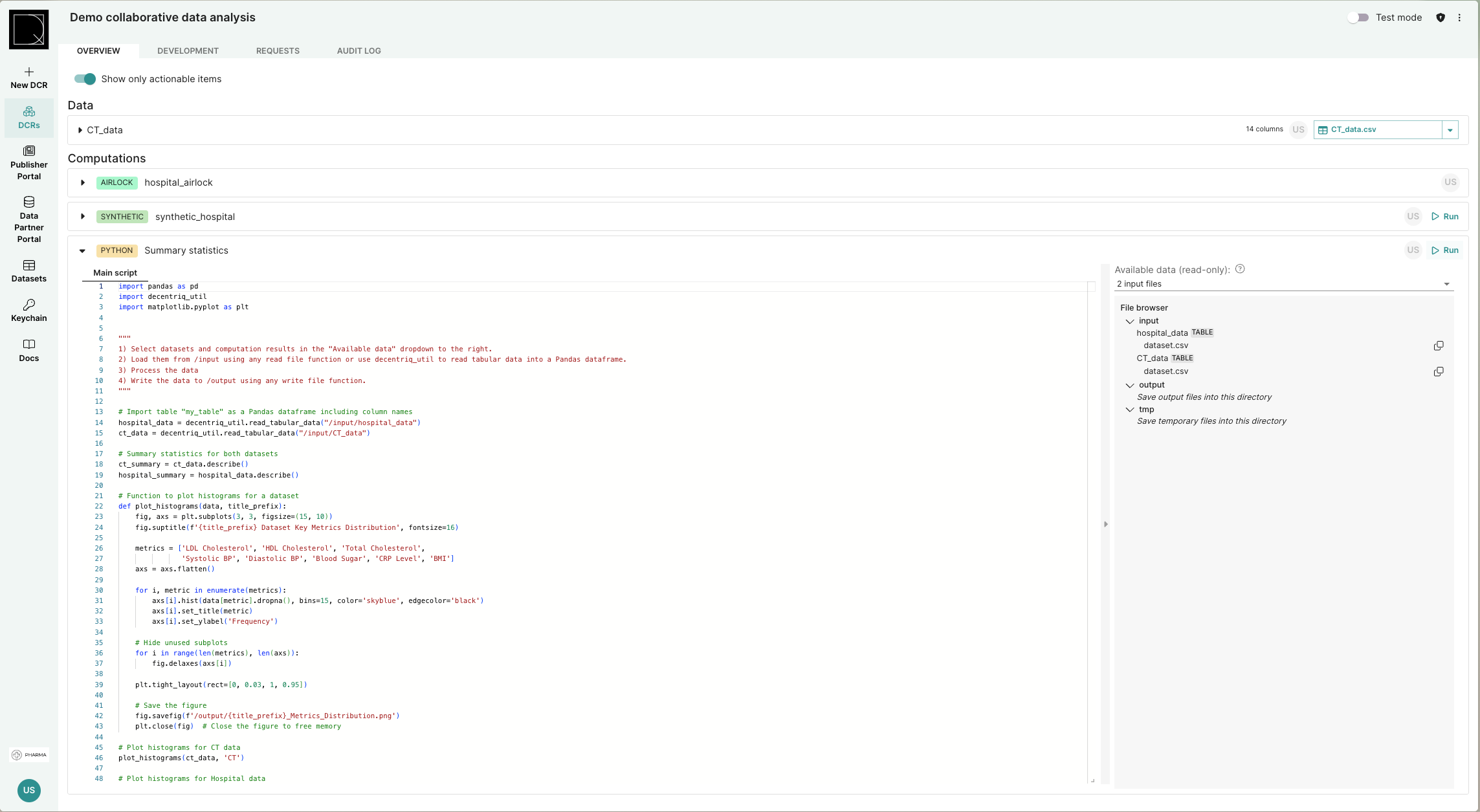
Task: Copy path of hospital_data dataset.csv
Action: pos(1439,346)
